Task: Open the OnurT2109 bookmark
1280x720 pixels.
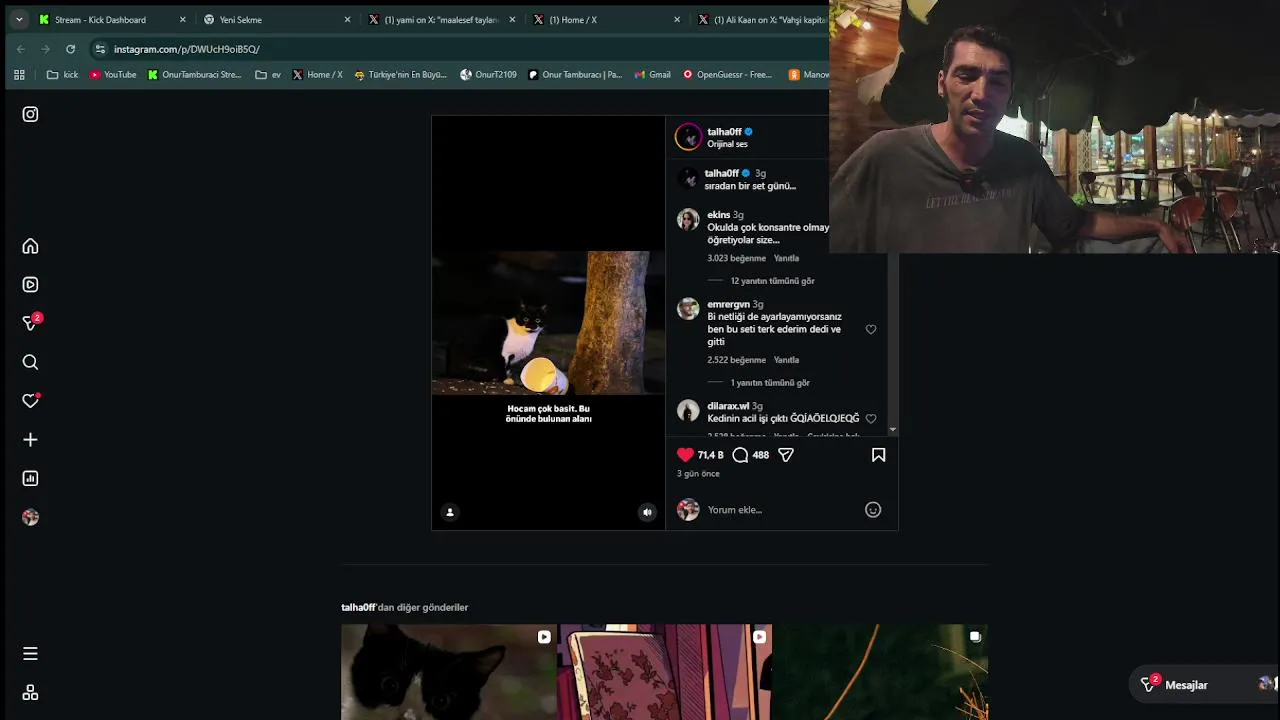Action: pyautogui.click(x=488, y=75)
